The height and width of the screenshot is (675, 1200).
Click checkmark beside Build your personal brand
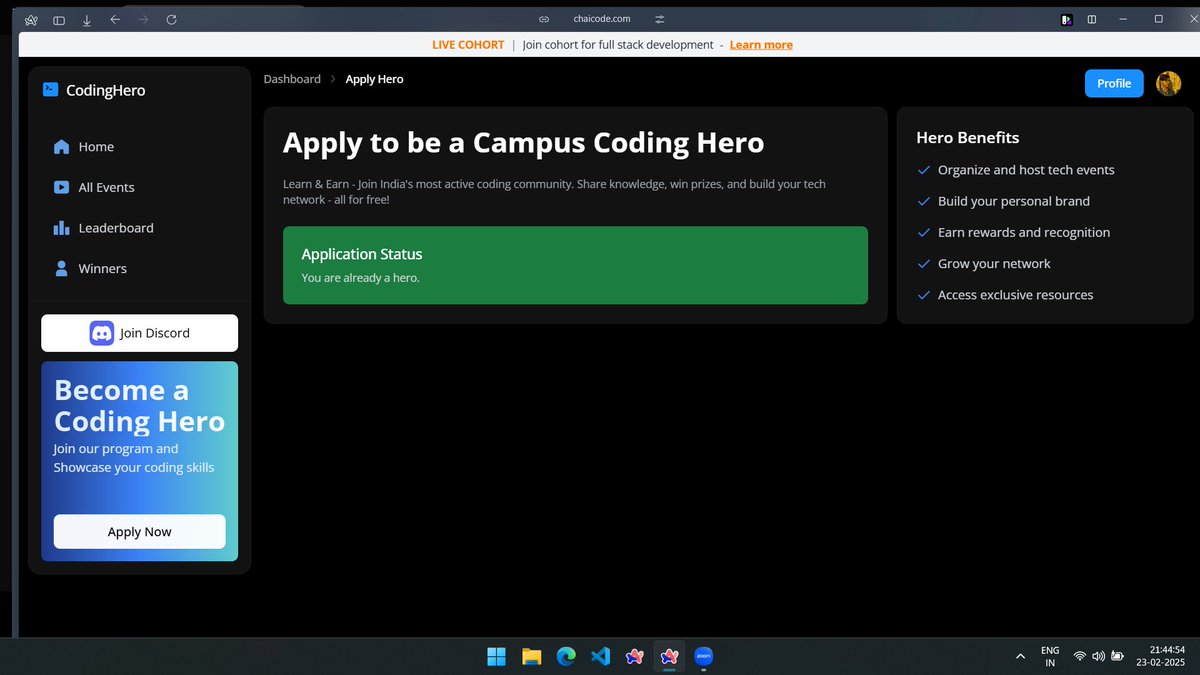(924, 201)
